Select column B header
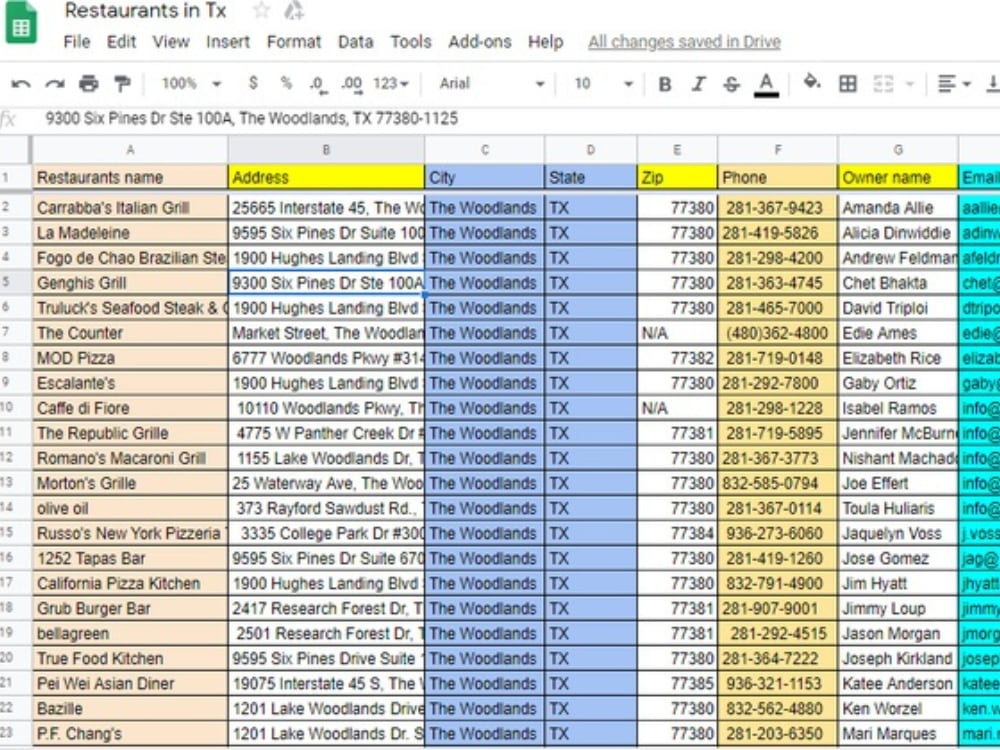Viewport: 1000px width, 750px height. coord(326,150)
